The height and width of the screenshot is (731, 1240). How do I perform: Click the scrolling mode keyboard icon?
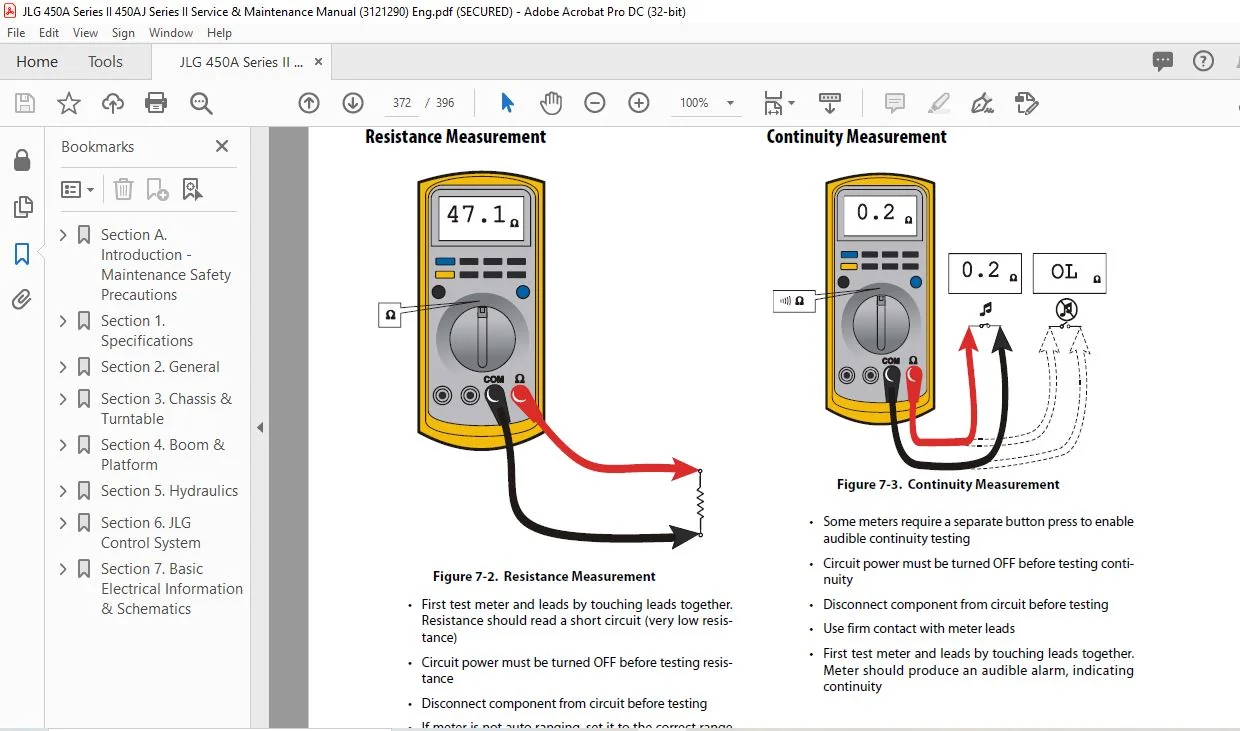830,103
